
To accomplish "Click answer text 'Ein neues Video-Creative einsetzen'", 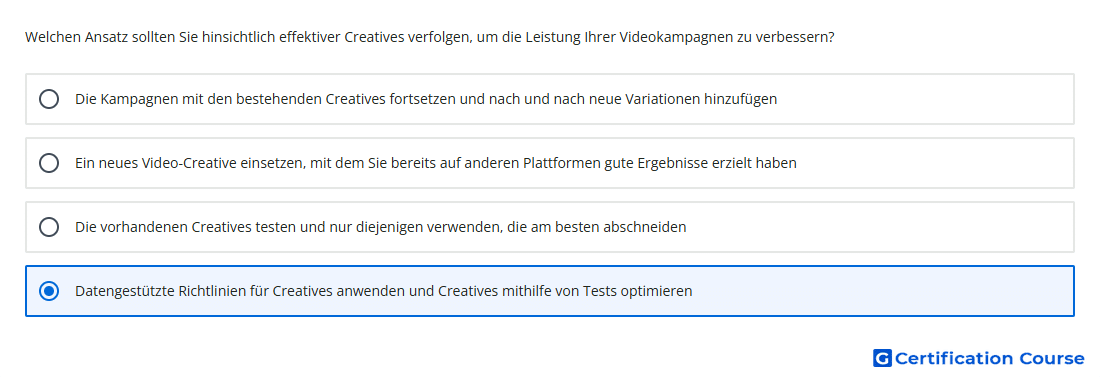I will (x=206, y=163).
